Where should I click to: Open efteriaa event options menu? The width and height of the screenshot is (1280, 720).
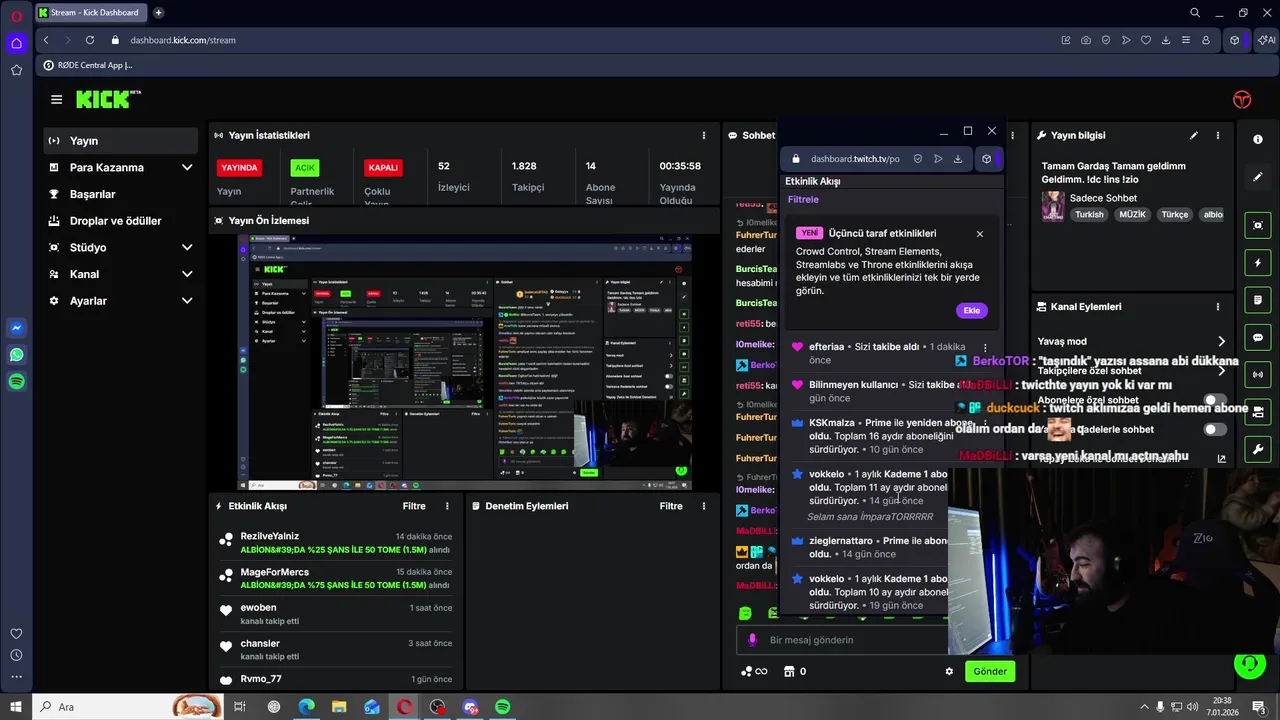coord(985,347)
